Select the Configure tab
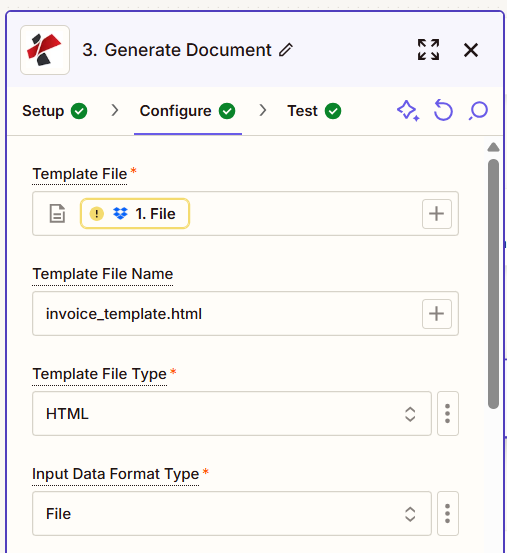Viewport: 507px width, 553px height. tap(188, 111)
